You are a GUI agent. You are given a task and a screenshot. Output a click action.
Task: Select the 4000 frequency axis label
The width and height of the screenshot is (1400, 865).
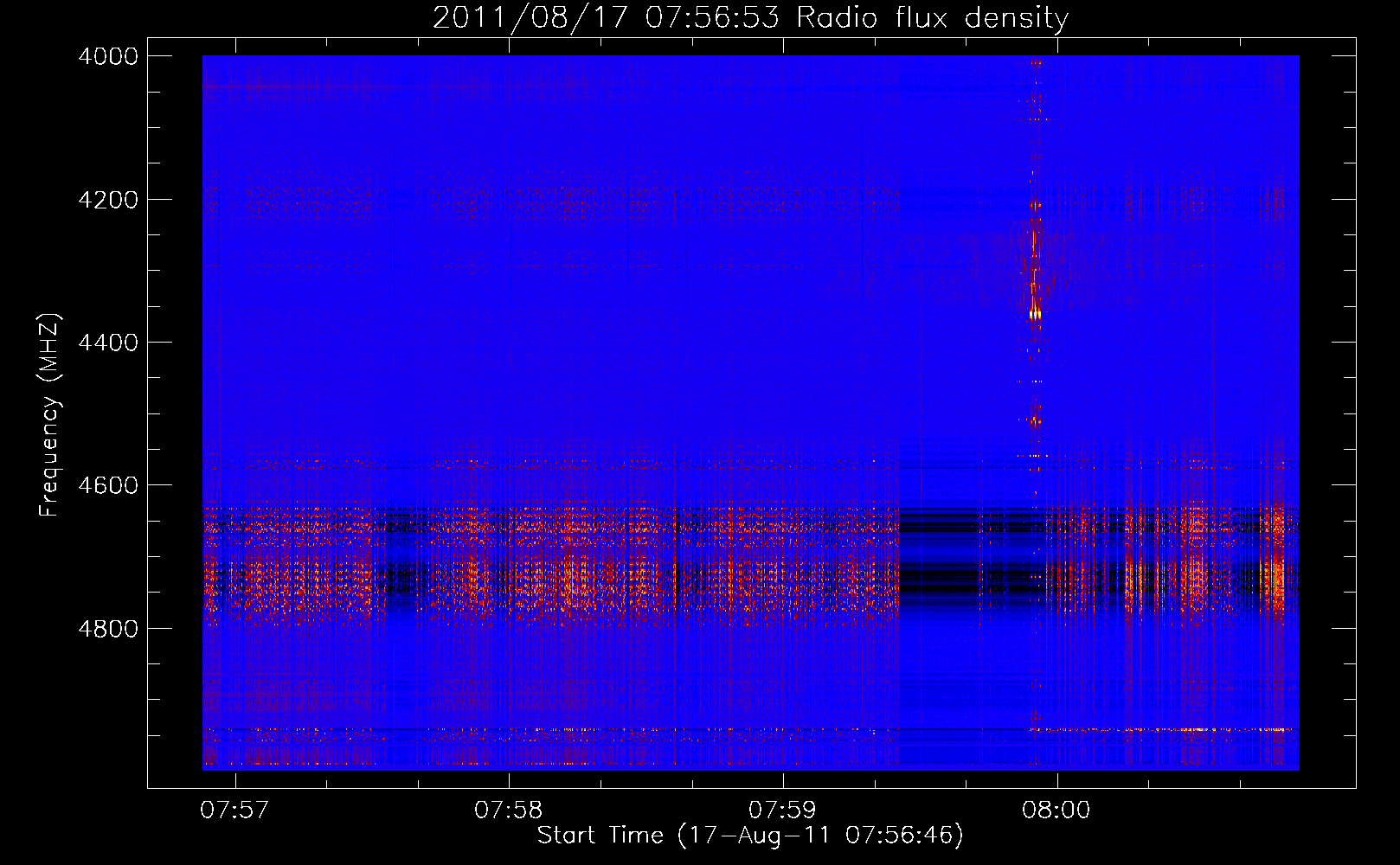coord(108,56)
